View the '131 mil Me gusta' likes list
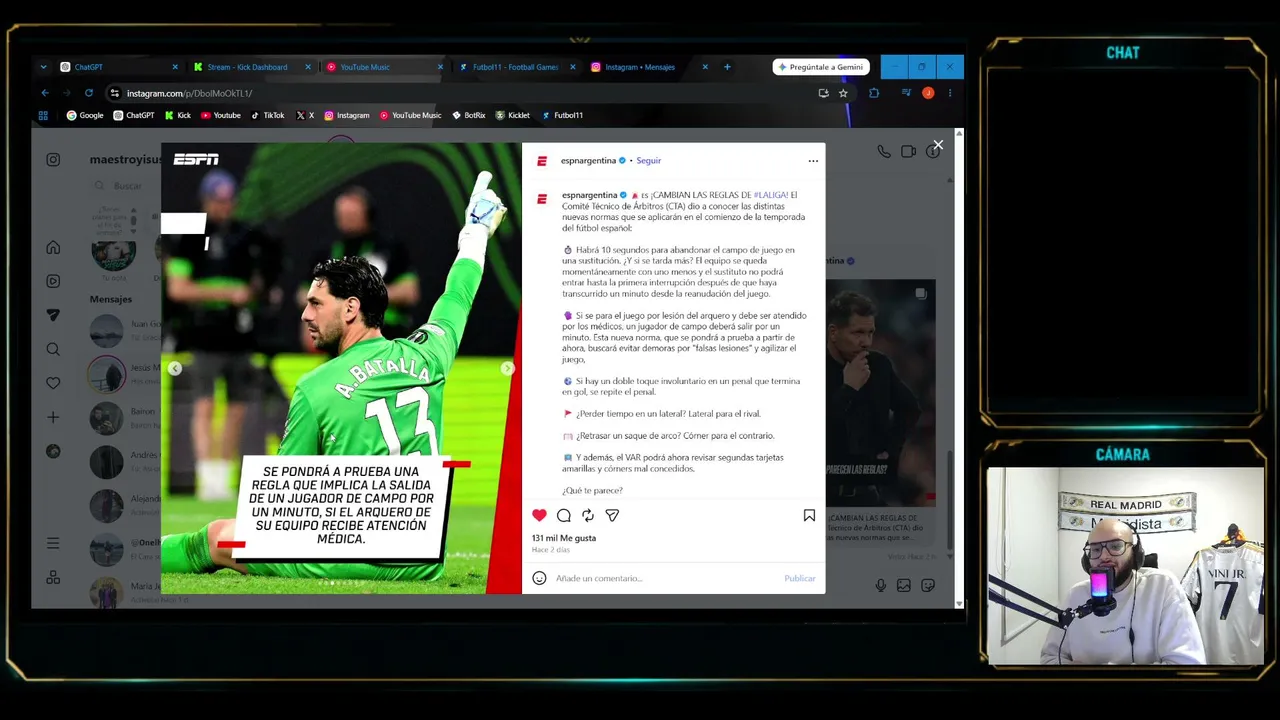The width and height of the screenshot is (1280, 720). [564, 538]
